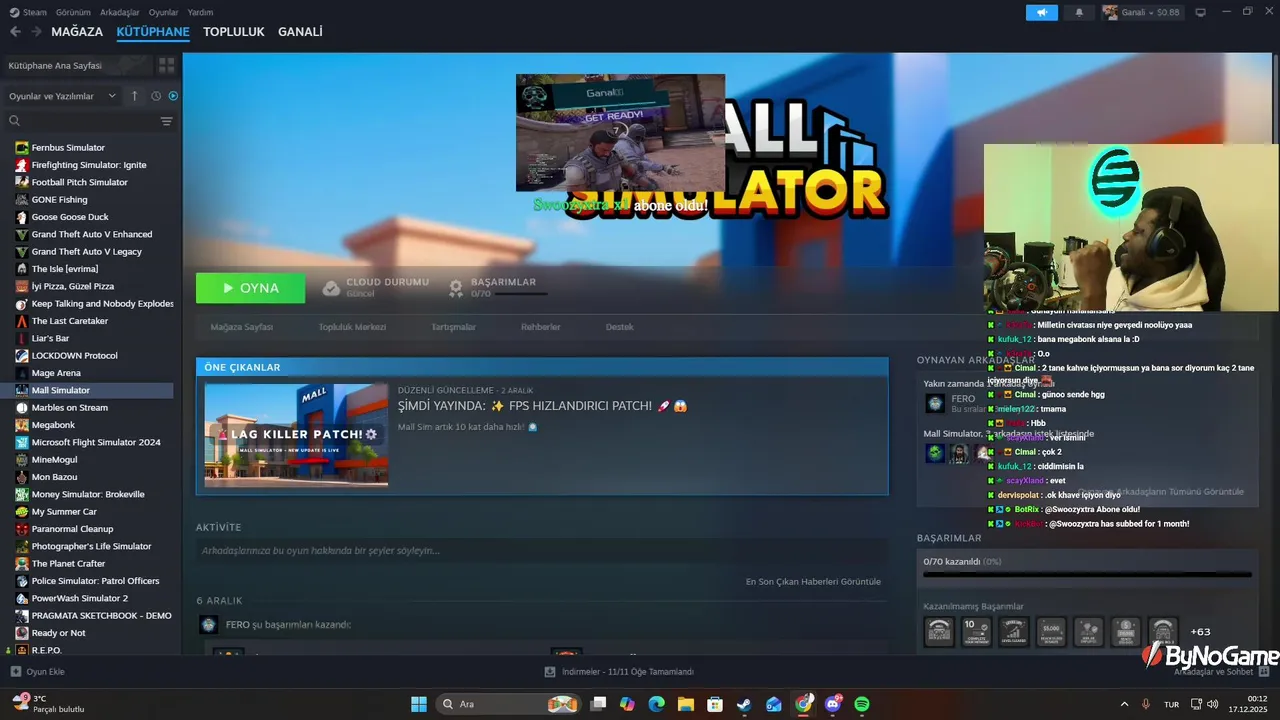The height and width of the screenshot is (720, 1280).
Task: Open the Steam menu
Action: click(28, 12)
